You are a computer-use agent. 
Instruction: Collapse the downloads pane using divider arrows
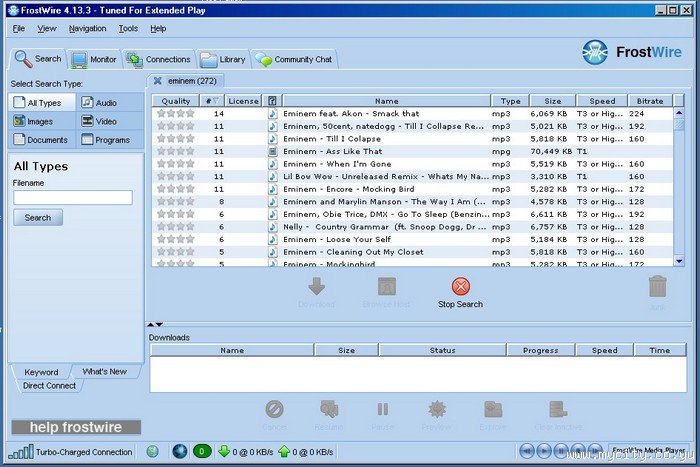tap(159, 325)
